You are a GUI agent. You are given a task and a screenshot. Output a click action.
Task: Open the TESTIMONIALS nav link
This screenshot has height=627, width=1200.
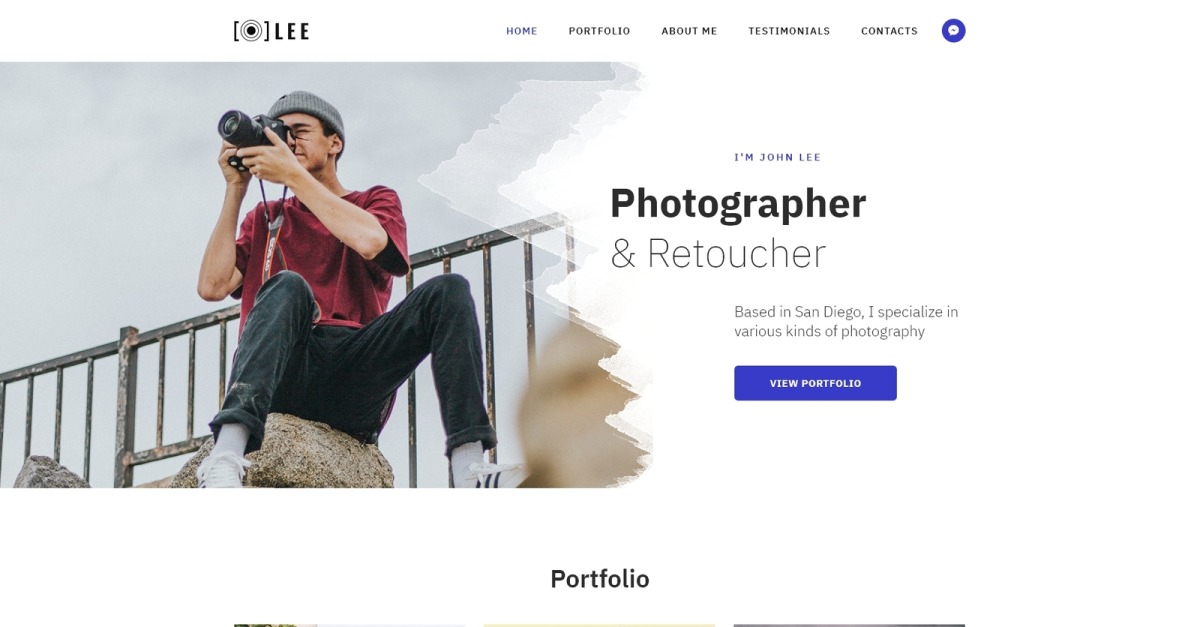pos(789,31)
